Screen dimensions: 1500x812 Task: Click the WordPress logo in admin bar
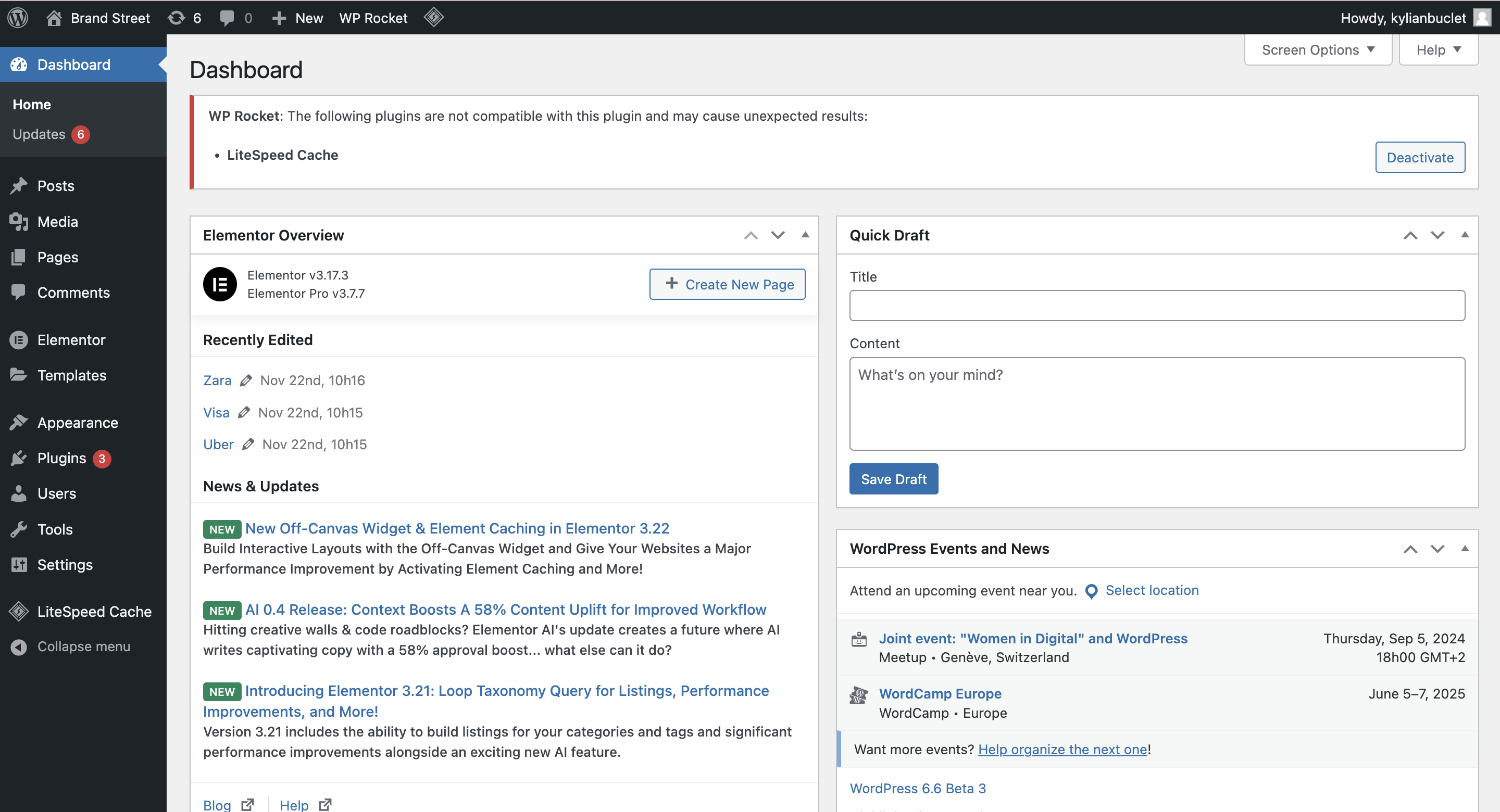click(18, 18)
